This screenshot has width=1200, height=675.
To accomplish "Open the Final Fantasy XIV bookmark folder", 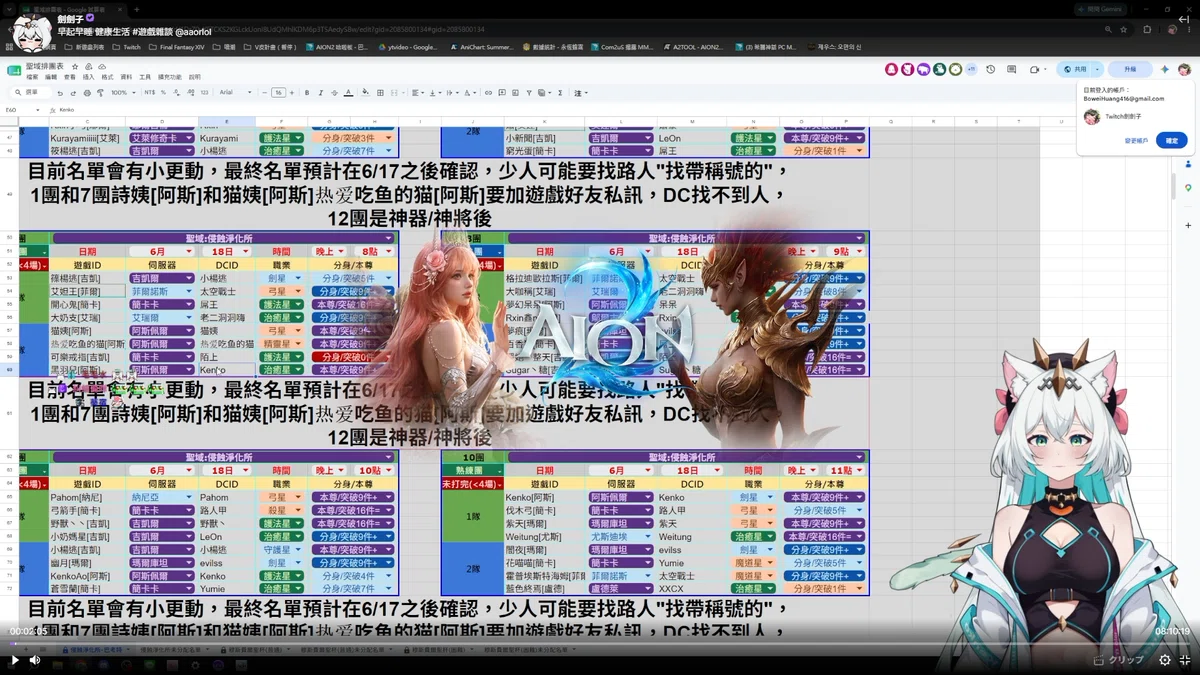I will (x=178, y=47).
